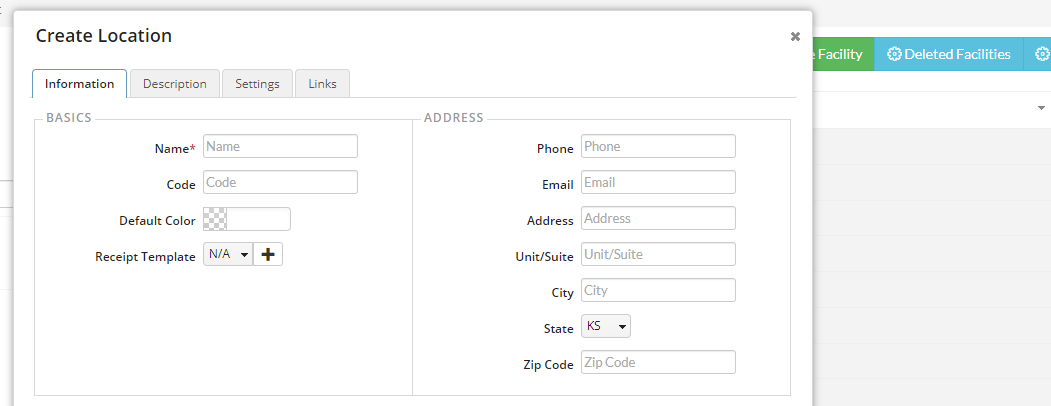Add a new receipt template with plus icon

[x=268, y=255]
